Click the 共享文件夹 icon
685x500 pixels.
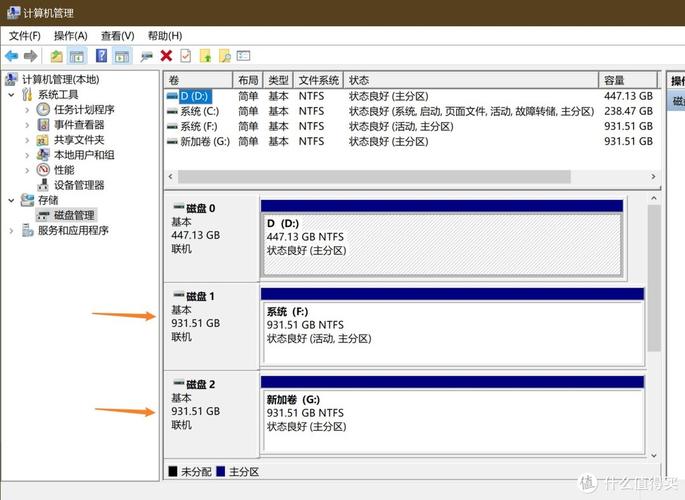point(42,140)
